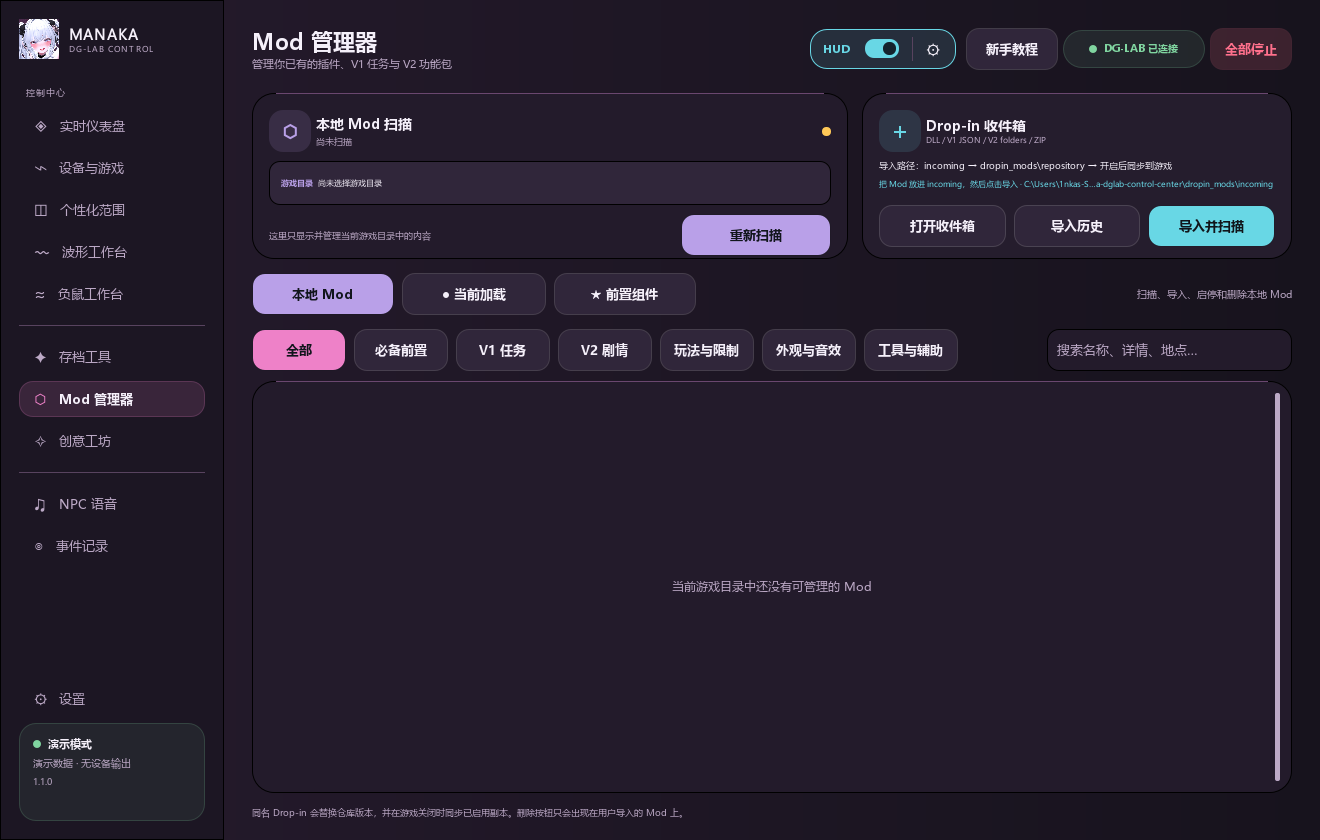
Task: Switch to the 前置组件 tab
Action: [x=625, y=294]
